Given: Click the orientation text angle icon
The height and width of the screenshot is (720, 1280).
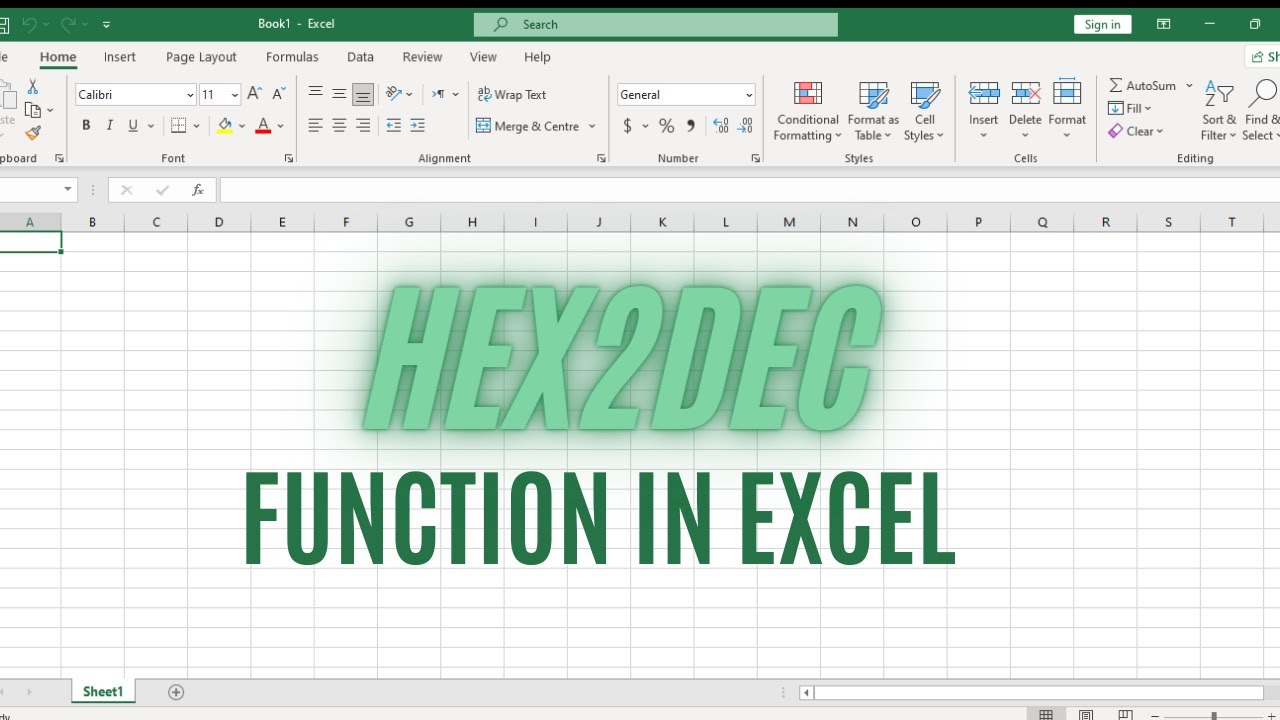Looking at the screenshot, I should coord(394,94).
